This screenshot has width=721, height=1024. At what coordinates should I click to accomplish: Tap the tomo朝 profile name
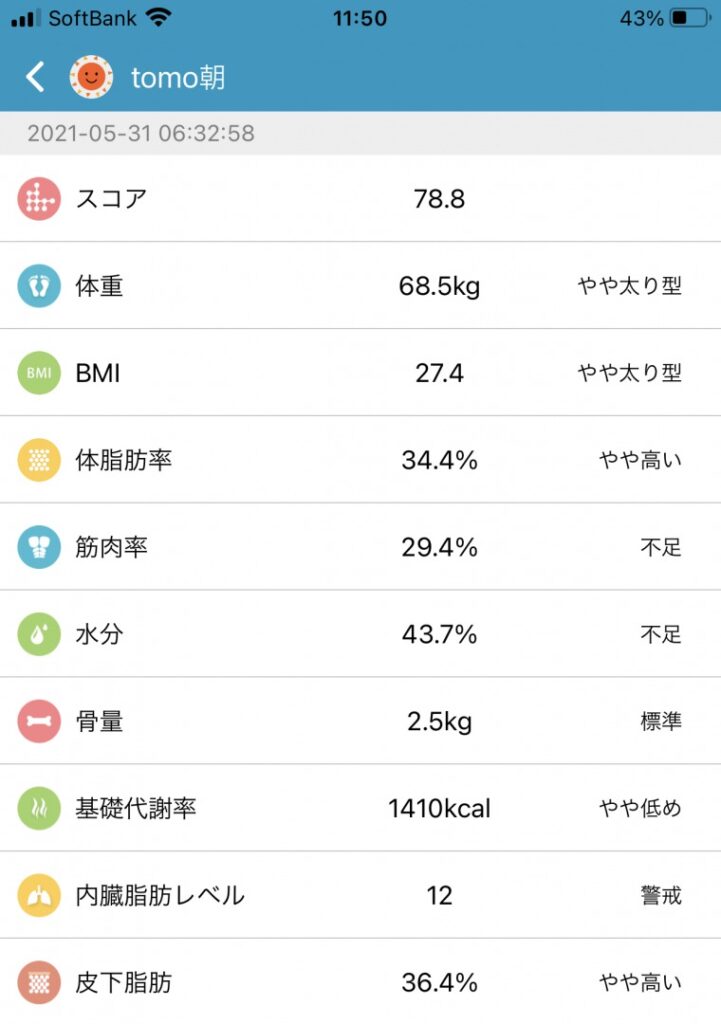tap(178, 78)
